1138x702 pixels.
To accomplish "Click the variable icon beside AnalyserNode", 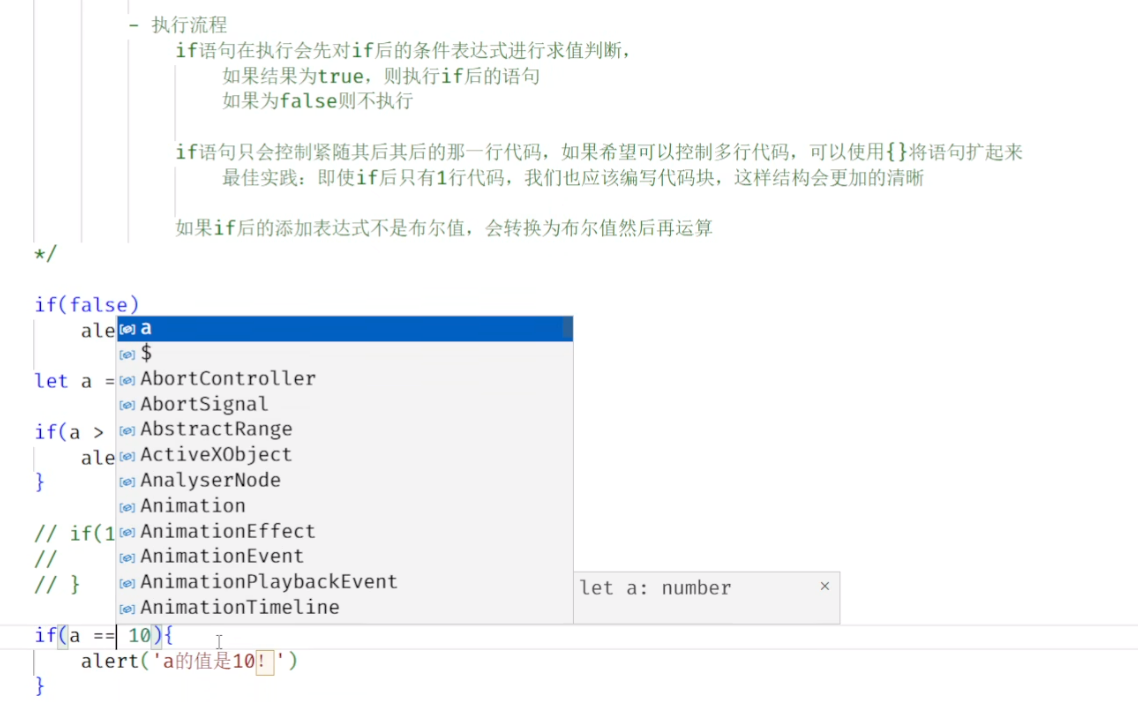I will tap(128, 482).
